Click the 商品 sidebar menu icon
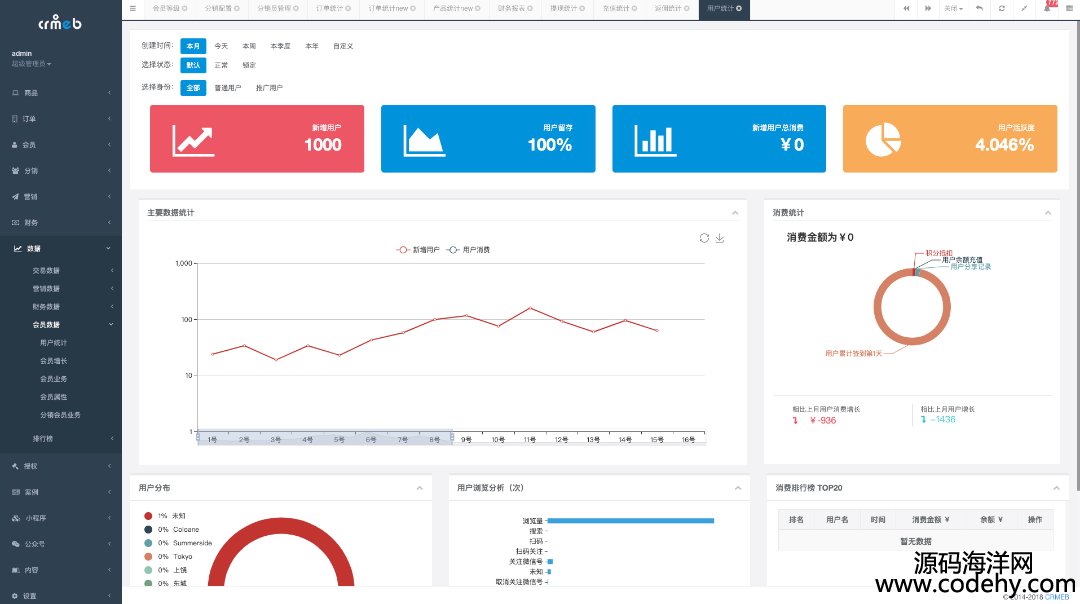 [15, 92]
